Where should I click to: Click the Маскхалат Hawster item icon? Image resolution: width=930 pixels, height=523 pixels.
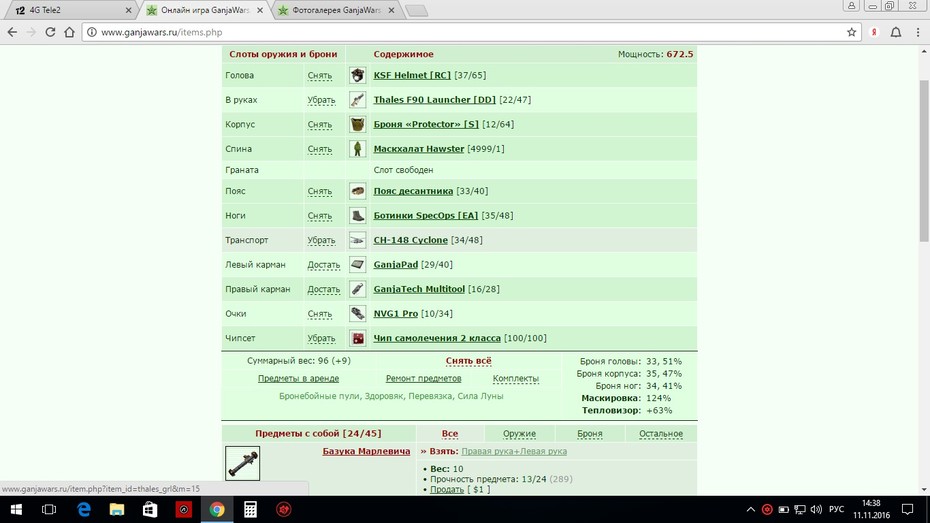(357, 149)
